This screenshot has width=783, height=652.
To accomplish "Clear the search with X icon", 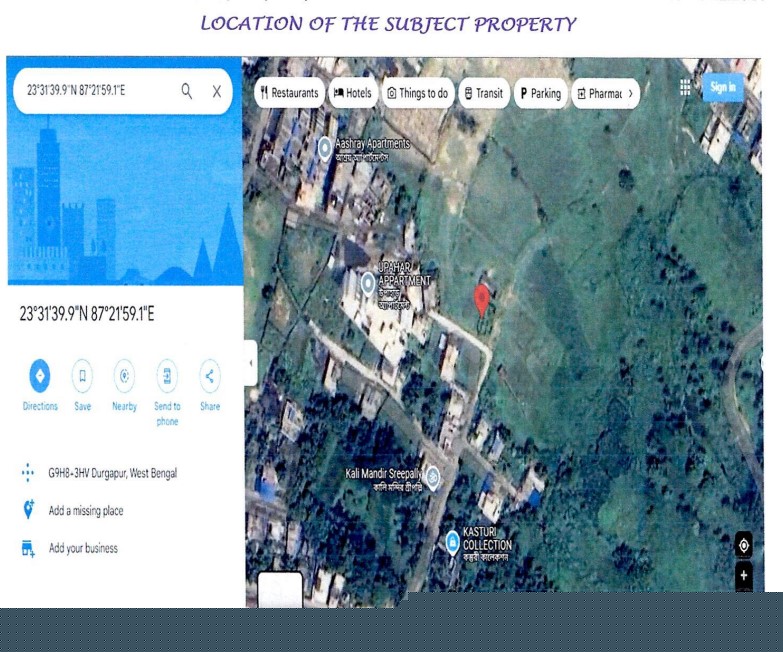I will coord(217,91).
